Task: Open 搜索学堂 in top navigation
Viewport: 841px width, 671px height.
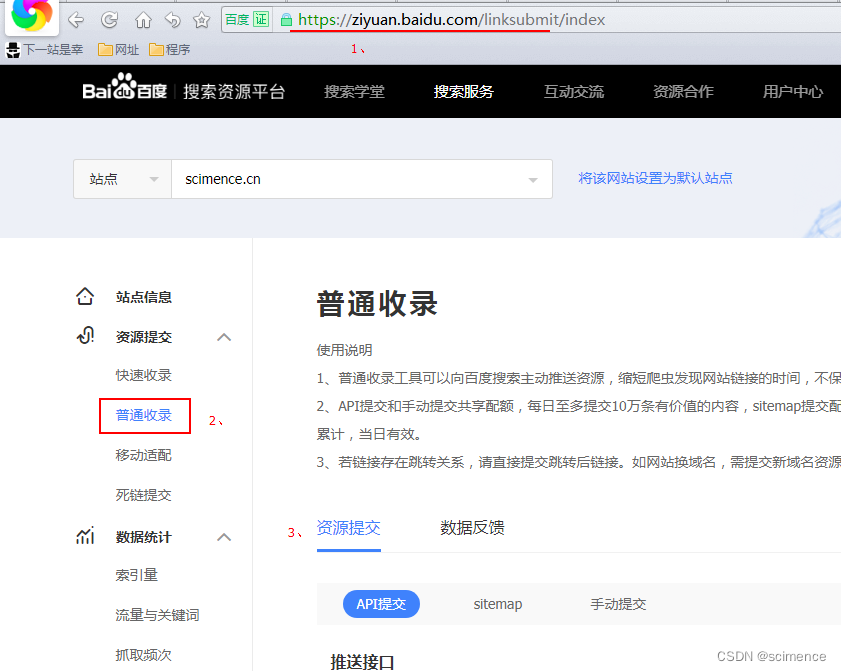Action: pyautogui.click(x=354, y=92)
